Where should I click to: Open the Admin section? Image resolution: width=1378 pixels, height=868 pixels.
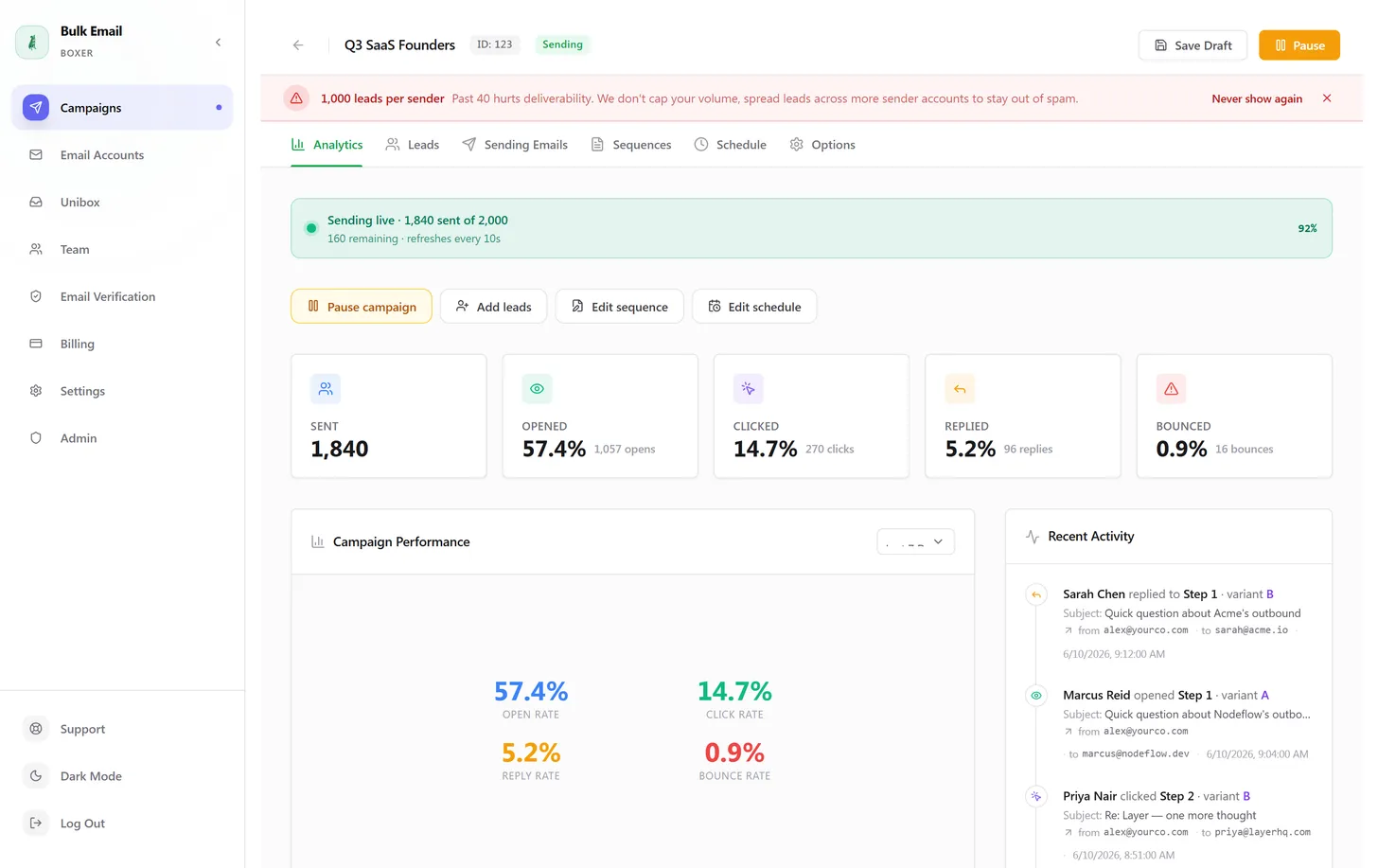point(122,438)
